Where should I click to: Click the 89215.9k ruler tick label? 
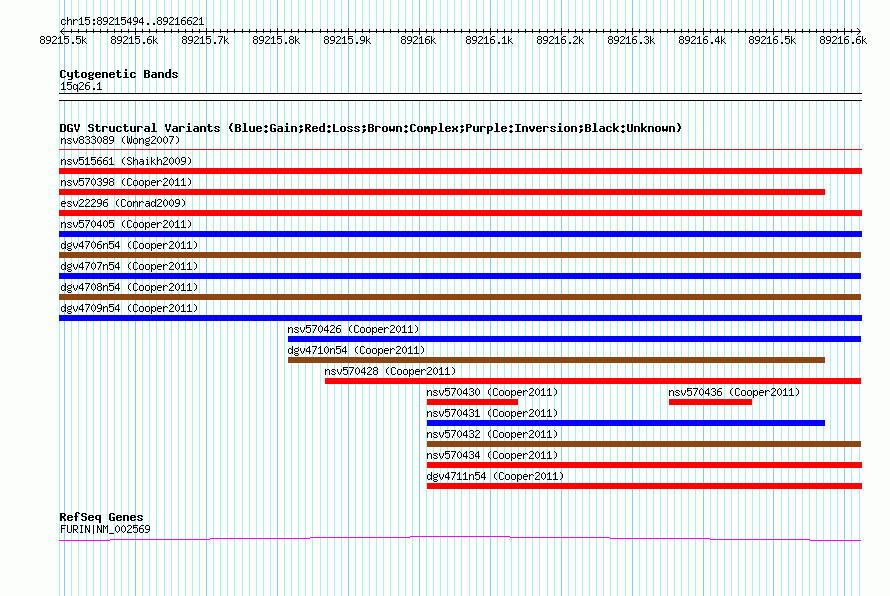[x=347, y=41]
